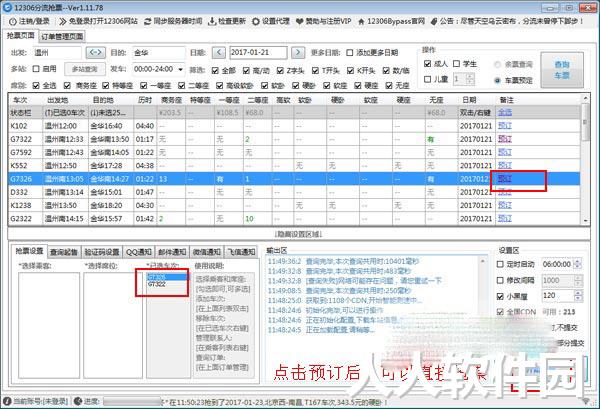The width and height of the screenshot is (600, 409).
Task: Toggle the 定时启动 checkbox
Action: pyautogui.click(x=500, y=264)
